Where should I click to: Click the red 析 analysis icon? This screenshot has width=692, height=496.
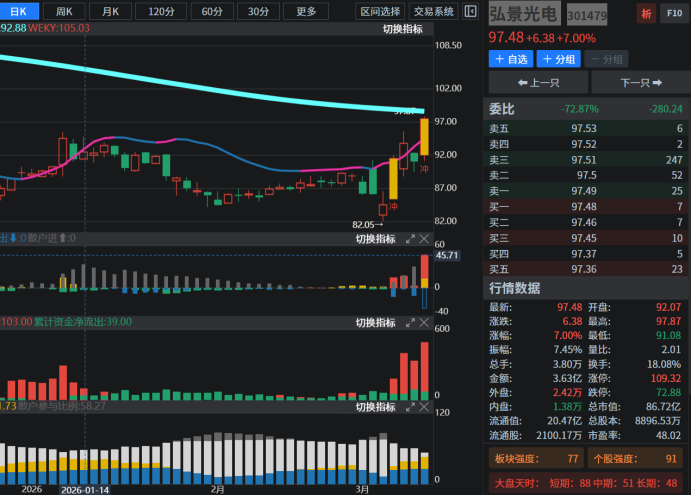tap(646, 13)
